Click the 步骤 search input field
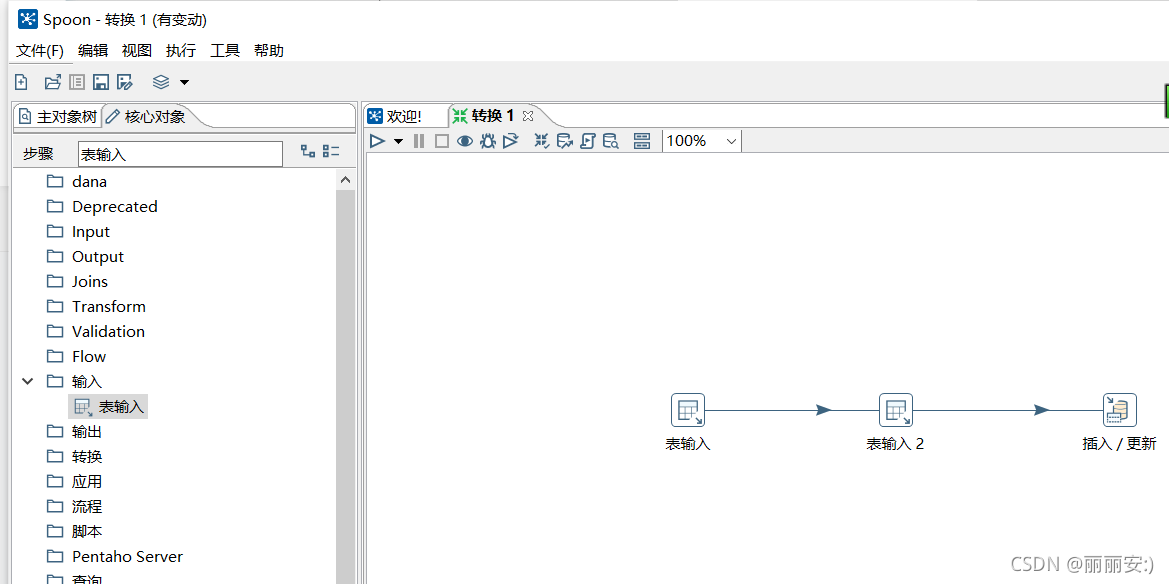This screenshot has width=1169, height=584. [180, 154]
